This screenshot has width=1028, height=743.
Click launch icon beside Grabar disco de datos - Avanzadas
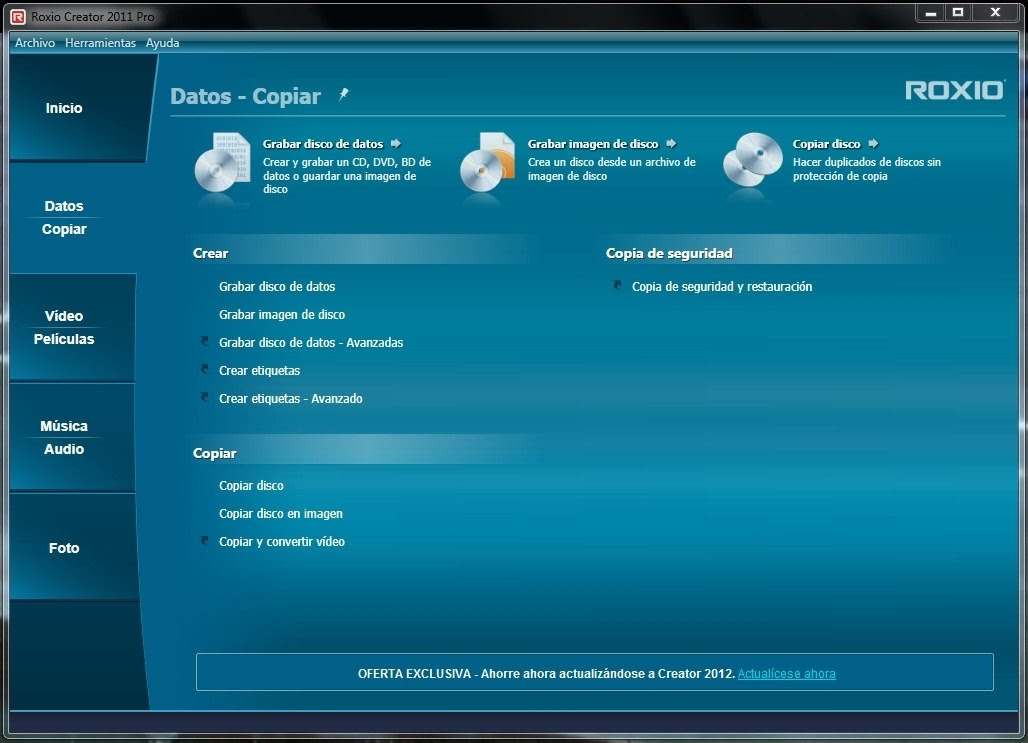[x=205, y=341]
